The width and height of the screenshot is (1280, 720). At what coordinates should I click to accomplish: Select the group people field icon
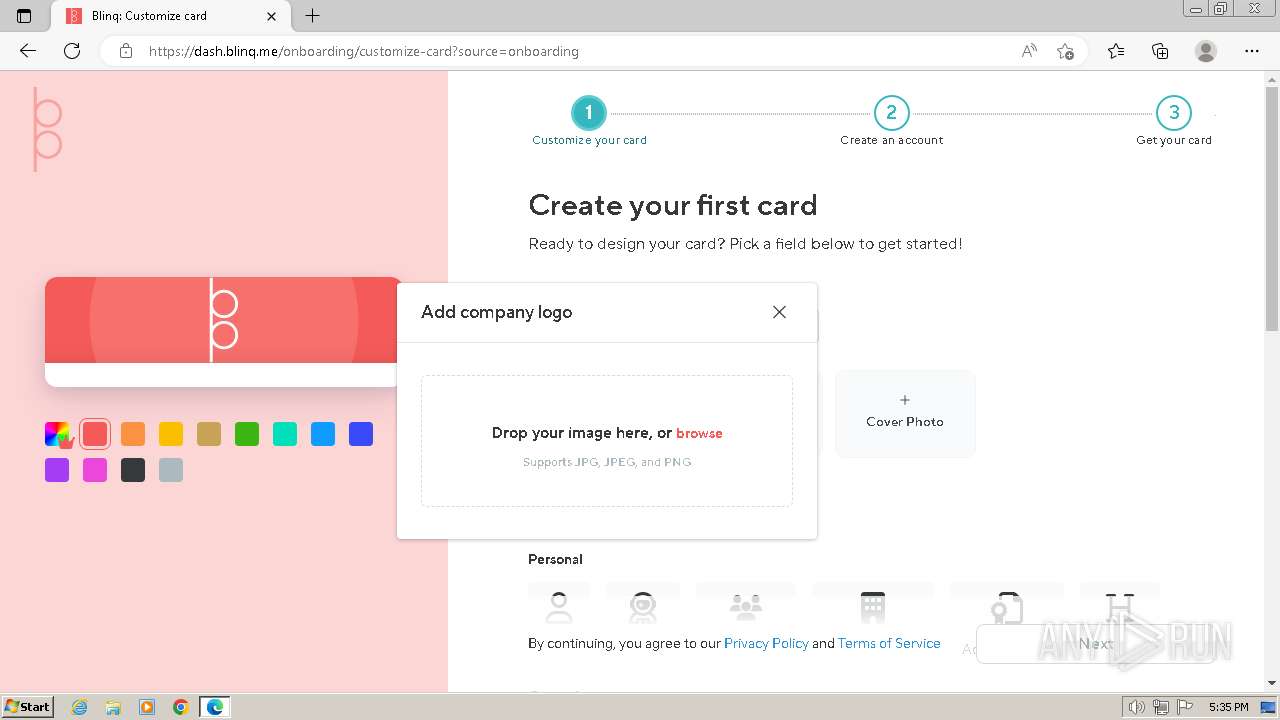745,607
